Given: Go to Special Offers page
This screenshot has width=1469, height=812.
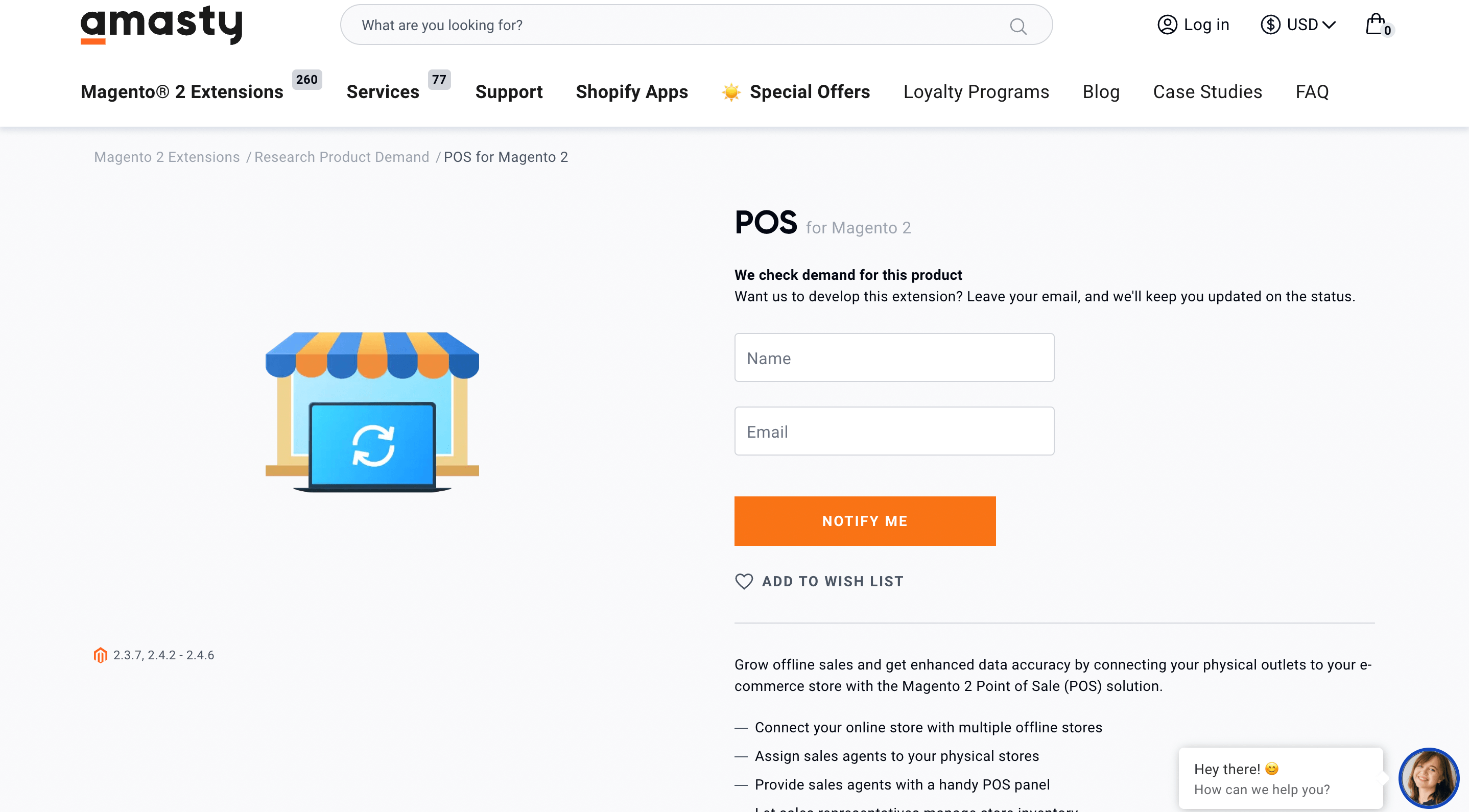Looking at the screenshot, I should click(809, 92).
